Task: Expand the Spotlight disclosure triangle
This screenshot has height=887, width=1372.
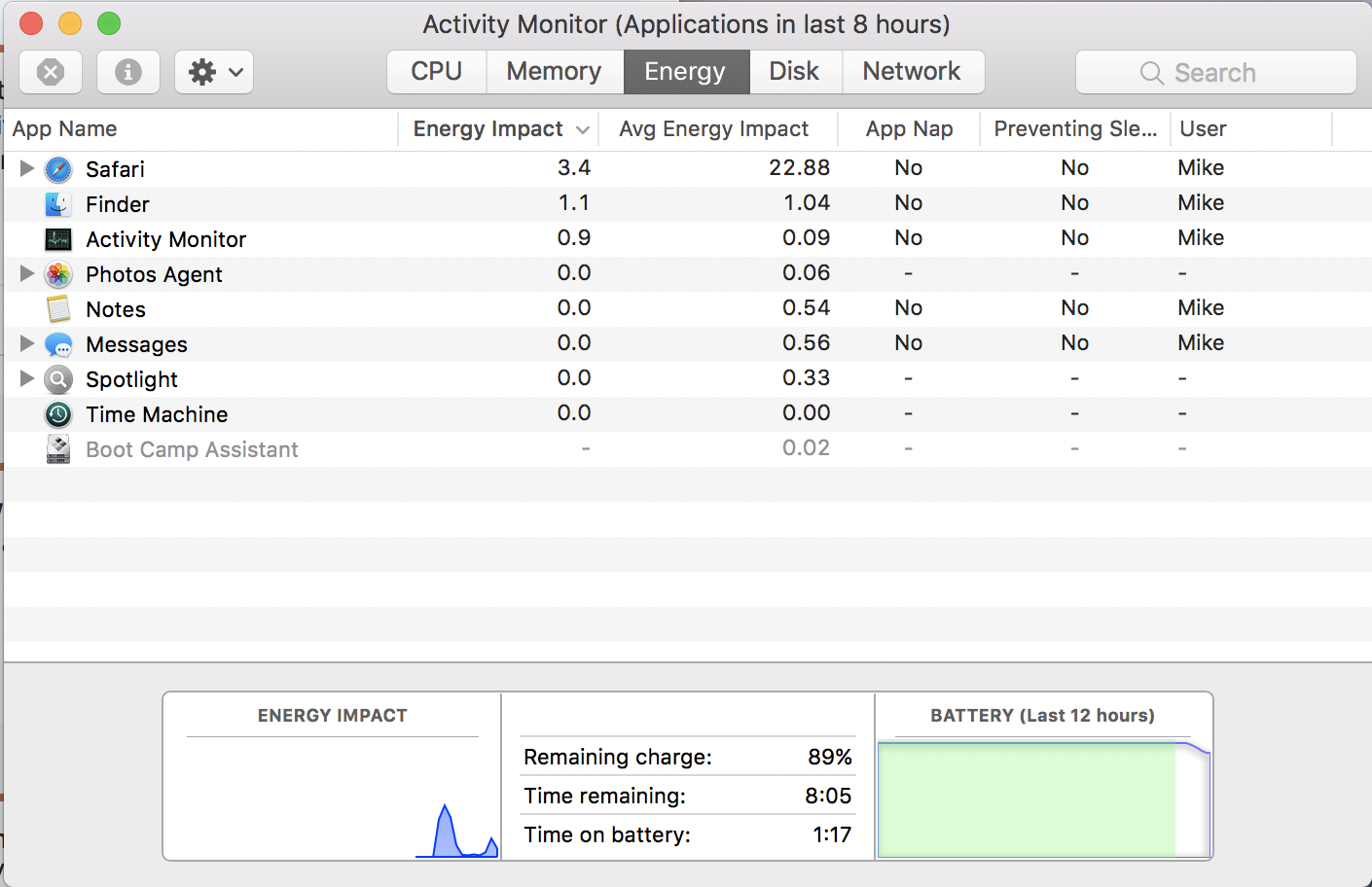Action: (x=27, y=378)
